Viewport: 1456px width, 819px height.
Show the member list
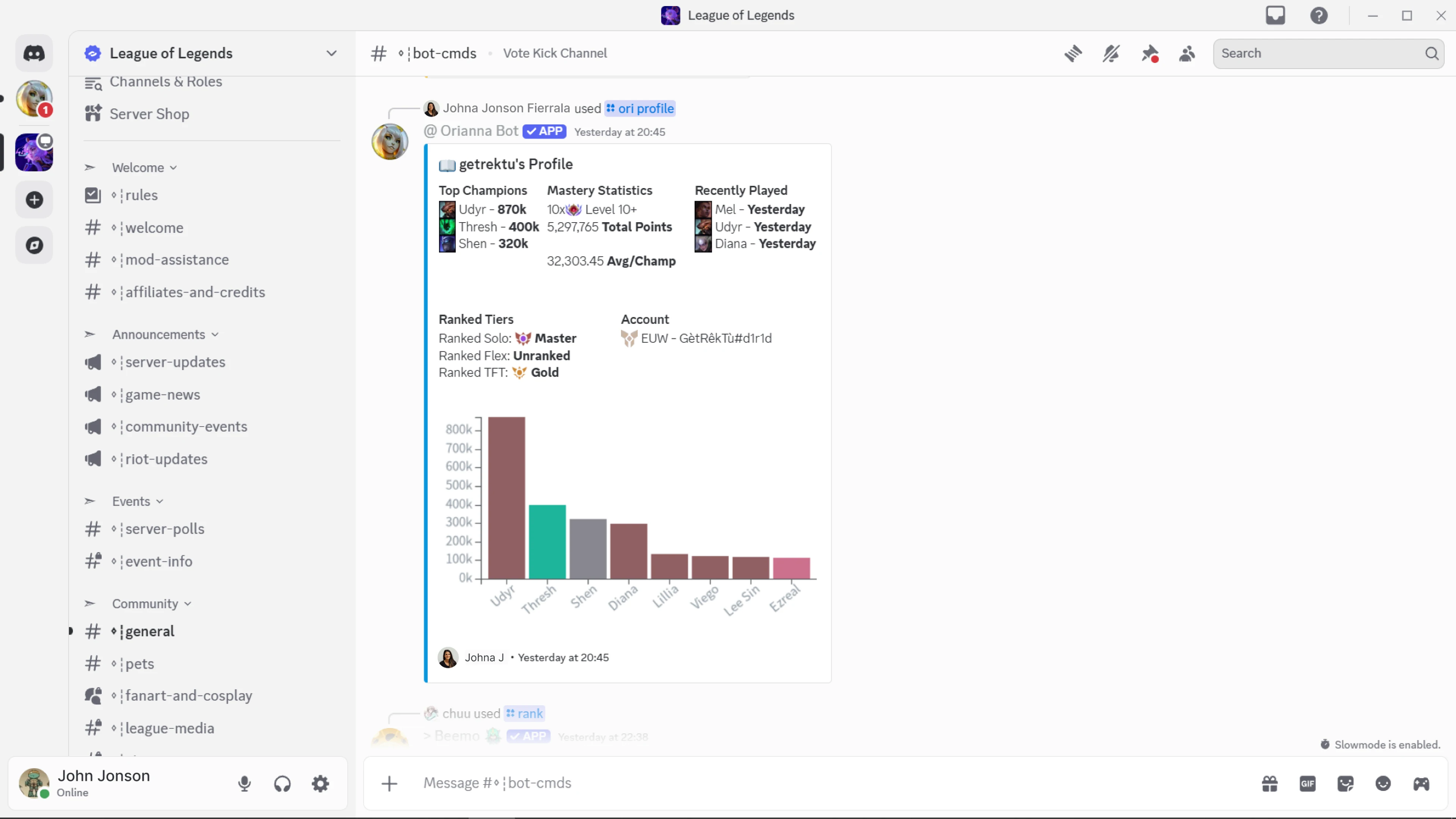(x=1187, y=54)
